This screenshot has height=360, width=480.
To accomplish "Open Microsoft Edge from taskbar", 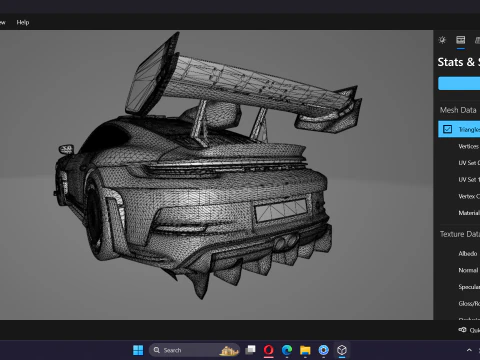I will click(x=287, y=350).
